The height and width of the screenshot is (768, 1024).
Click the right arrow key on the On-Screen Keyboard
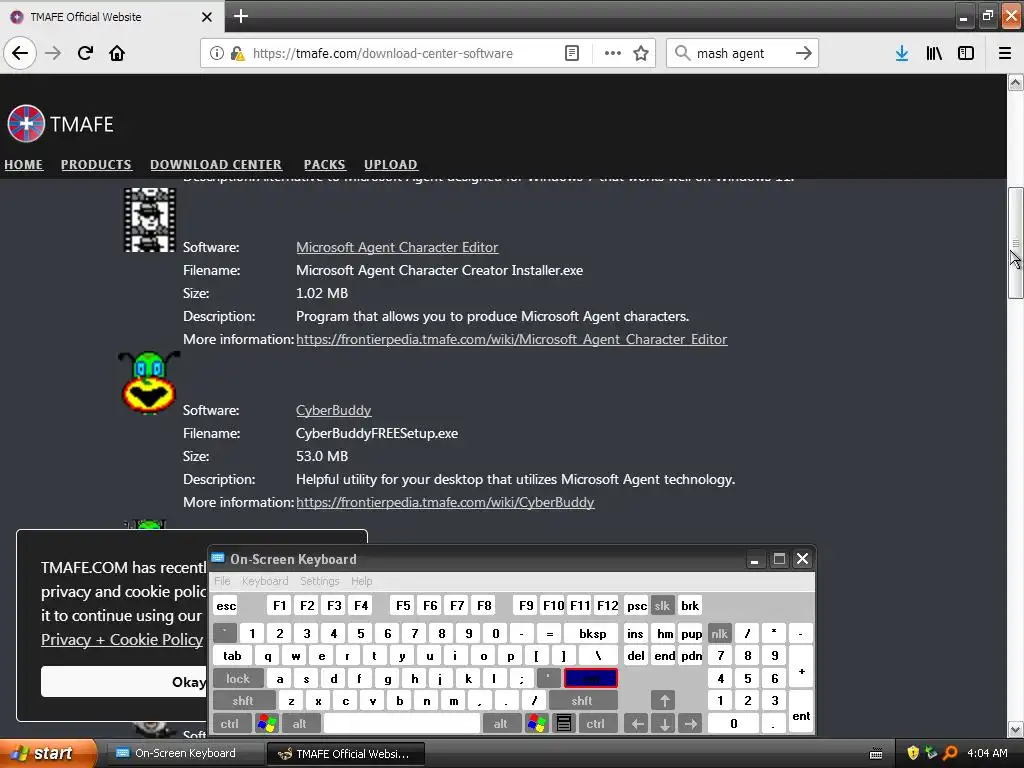[690, 724]
